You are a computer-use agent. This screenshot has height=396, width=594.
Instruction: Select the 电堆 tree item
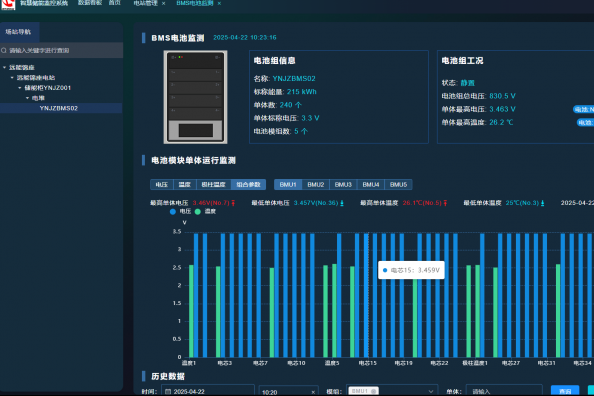(38, 98)
